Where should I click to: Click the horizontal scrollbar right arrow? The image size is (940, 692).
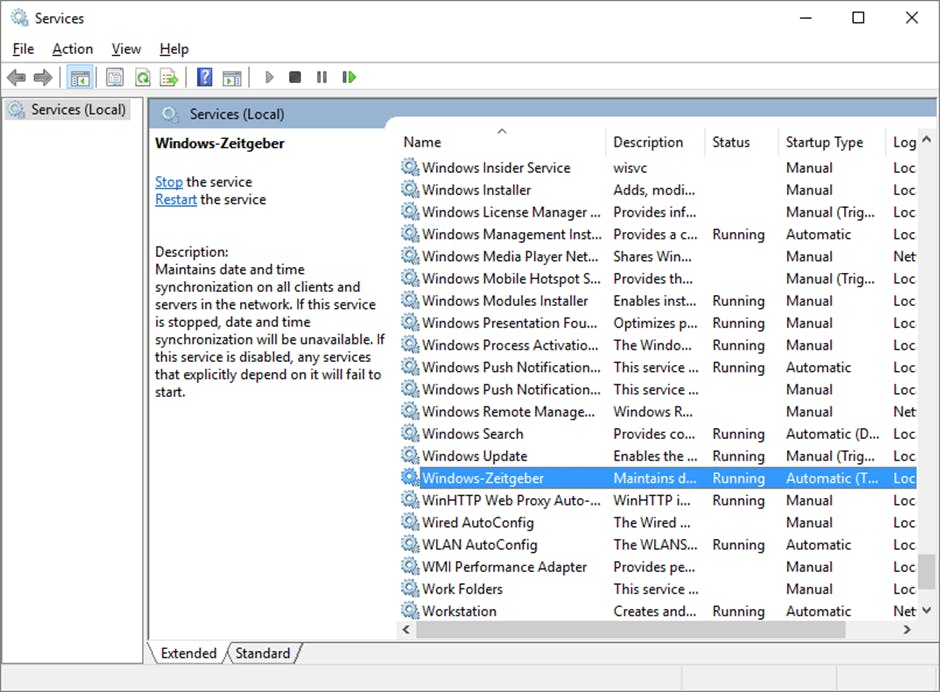(907, 630)
